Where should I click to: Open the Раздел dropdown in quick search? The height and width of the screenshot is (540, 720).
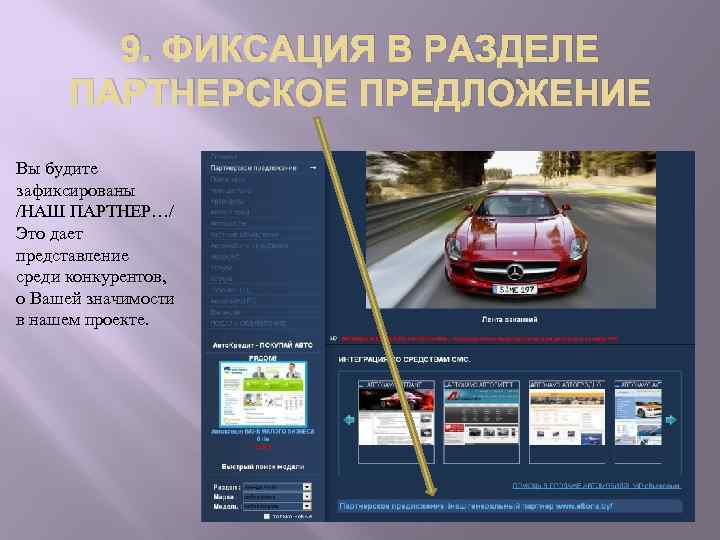[x=277, y=487]
